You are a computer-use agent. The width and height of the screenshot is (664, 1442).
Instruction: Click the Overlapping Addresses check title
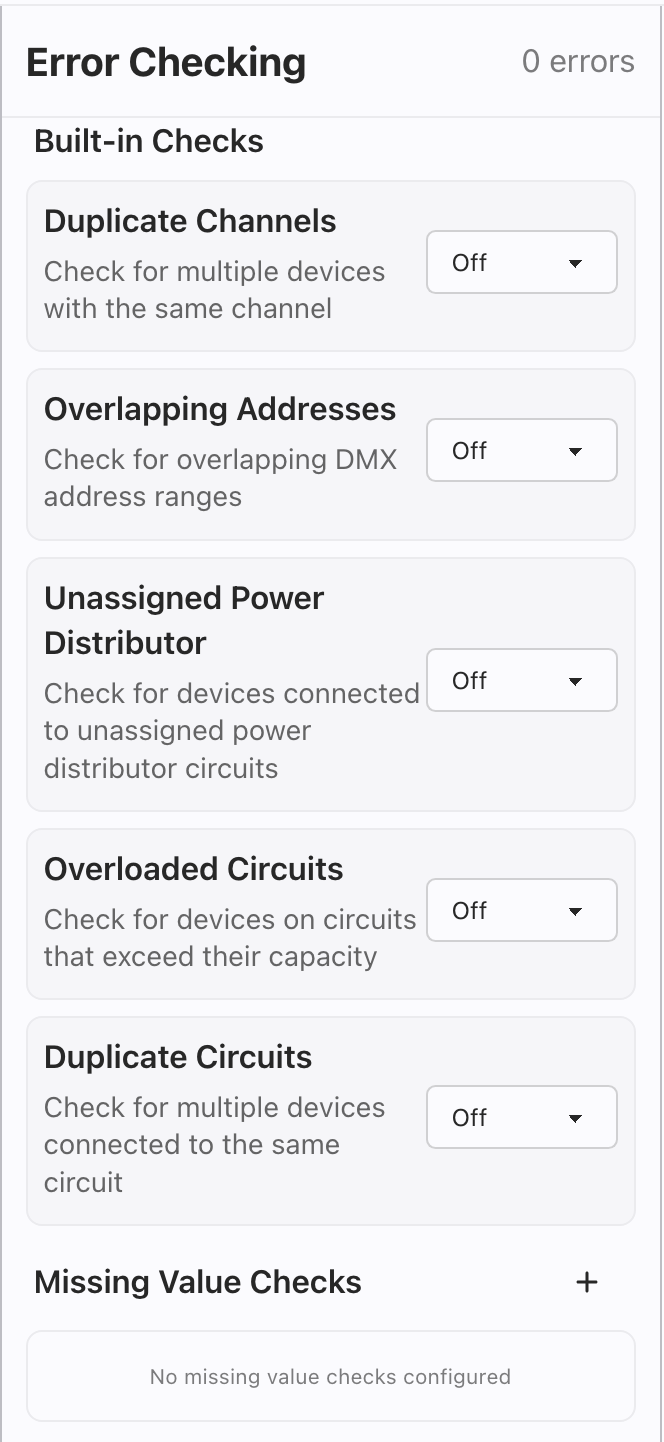(x=220, y=409)
